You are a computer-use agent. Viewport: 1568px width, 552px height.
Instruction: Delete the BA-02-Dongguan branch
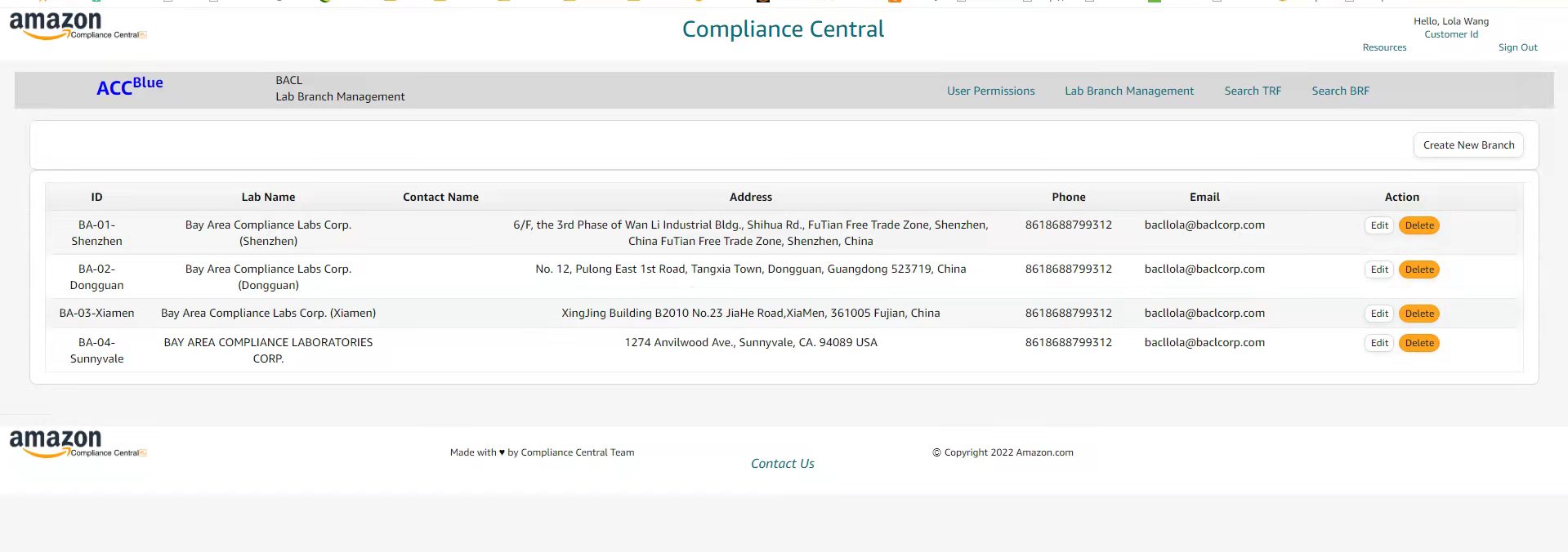pyautogui.click(x=1419, y=269)
